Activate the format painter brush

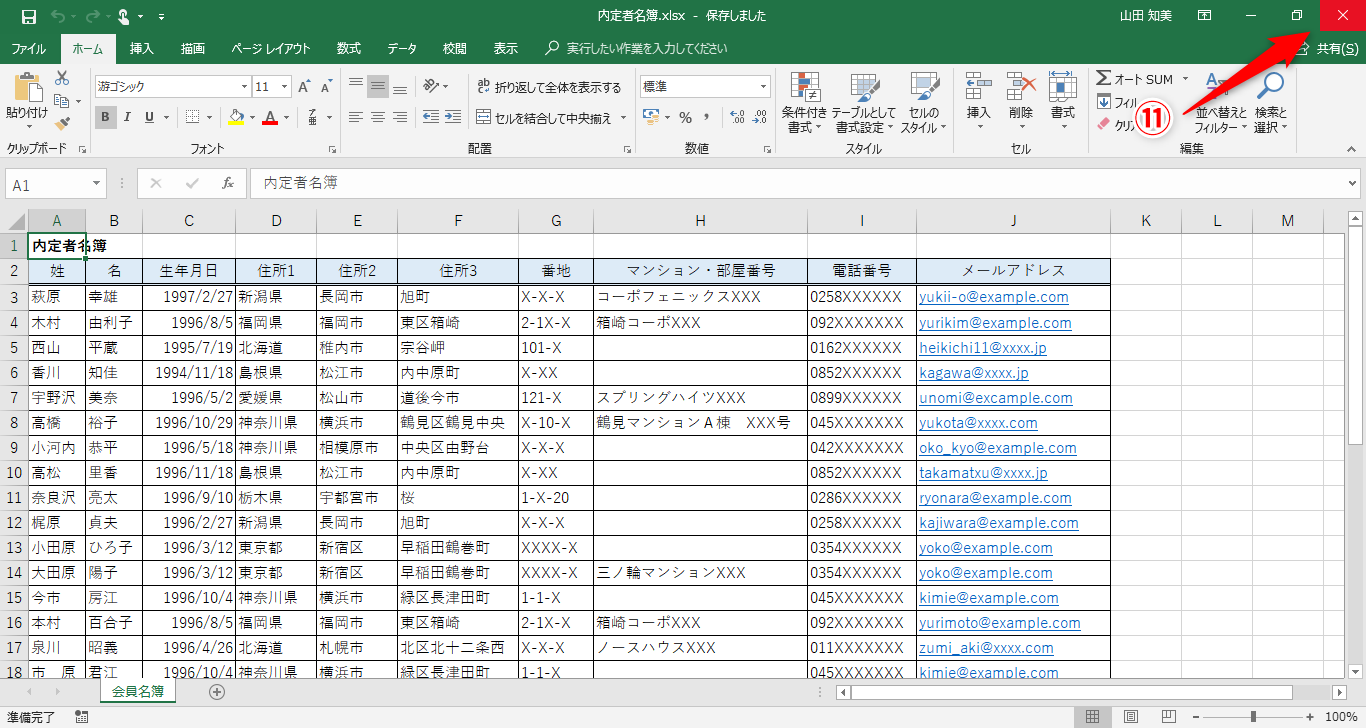coord(62,124)
